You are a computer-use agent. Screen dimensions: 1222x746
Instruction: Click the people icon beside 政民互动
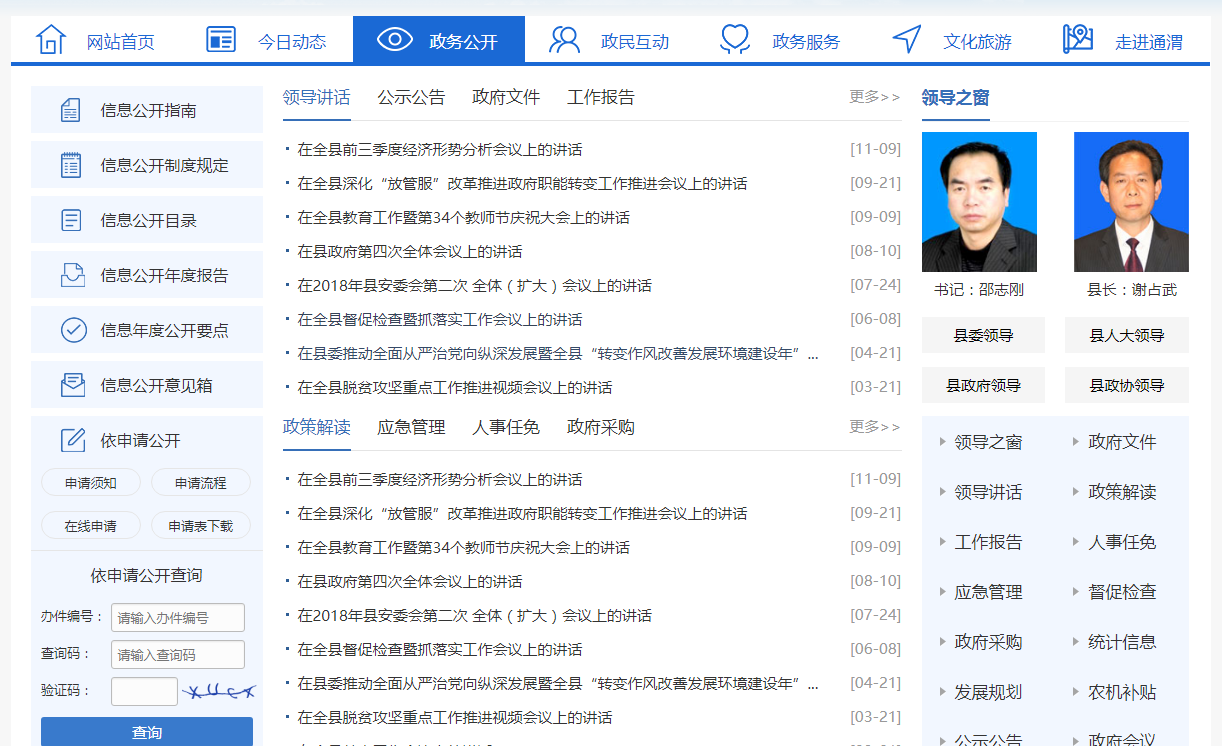(x=565, y=40)
